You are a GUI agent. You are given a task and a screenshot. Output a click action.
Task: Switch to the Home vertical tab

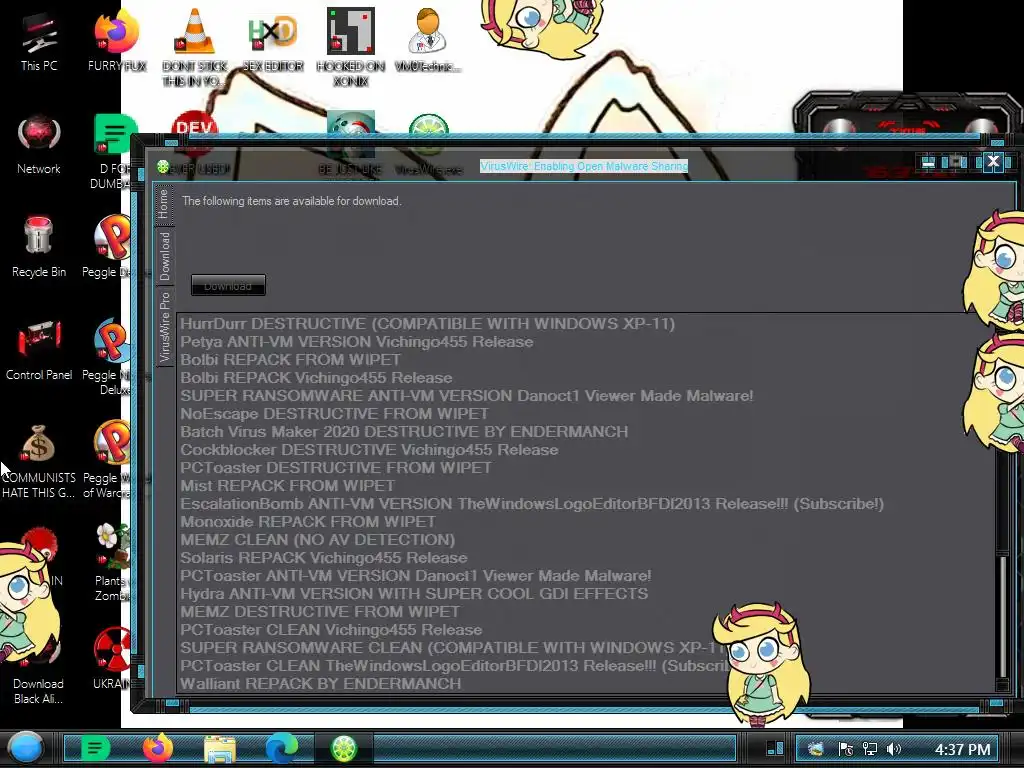[164, 204]
